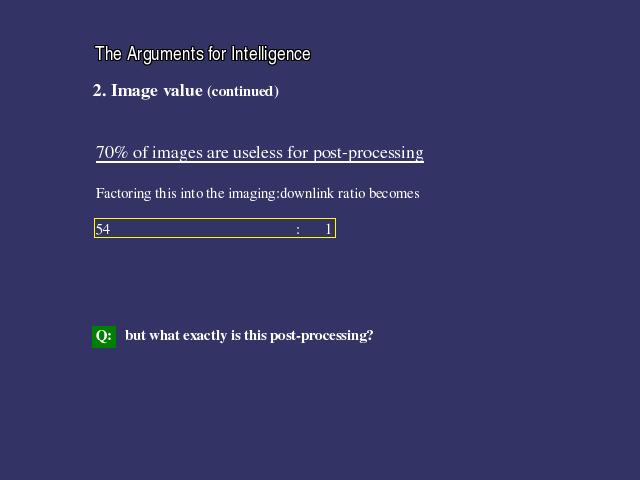Click the number 1 in the ratio box

click(x=328, y=229)
